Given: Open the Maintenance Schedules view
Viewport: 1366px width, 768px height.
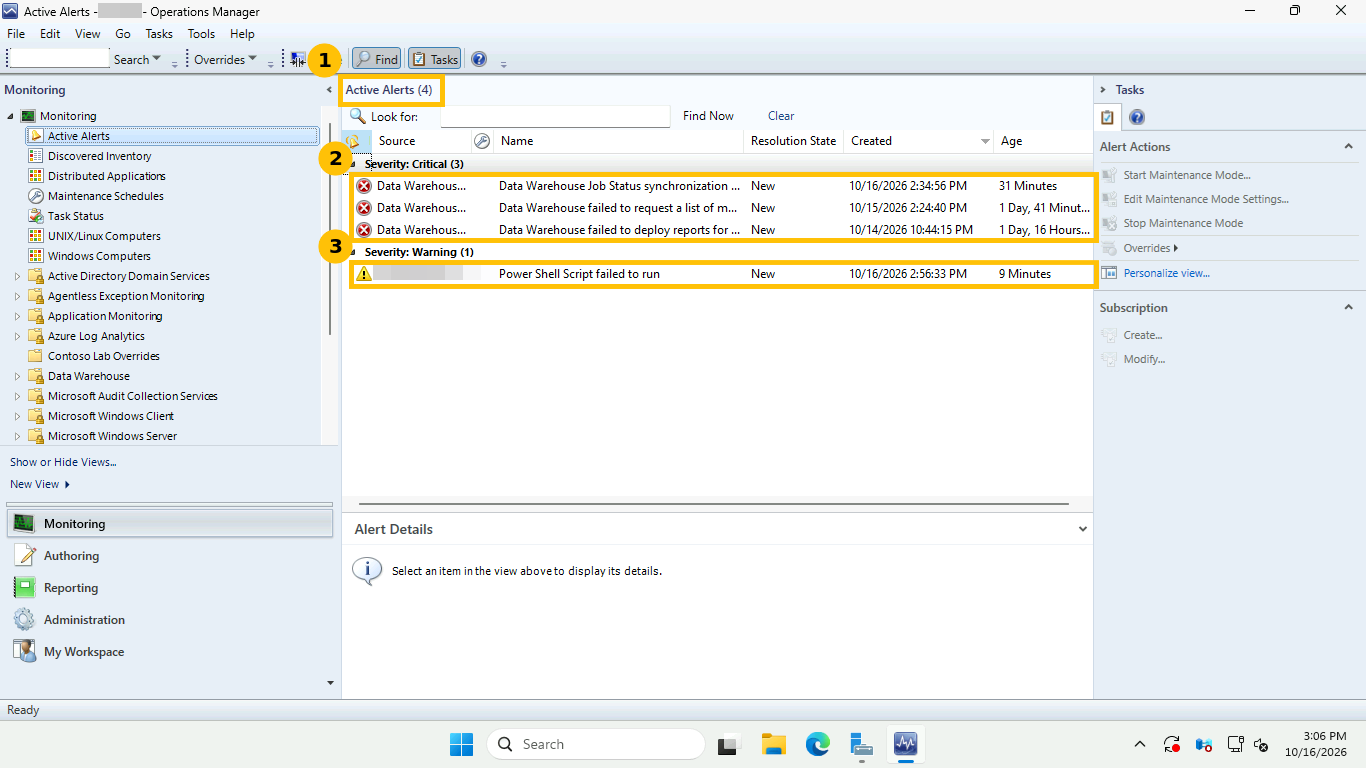Looking at the screenshot, I should (105, 196).
